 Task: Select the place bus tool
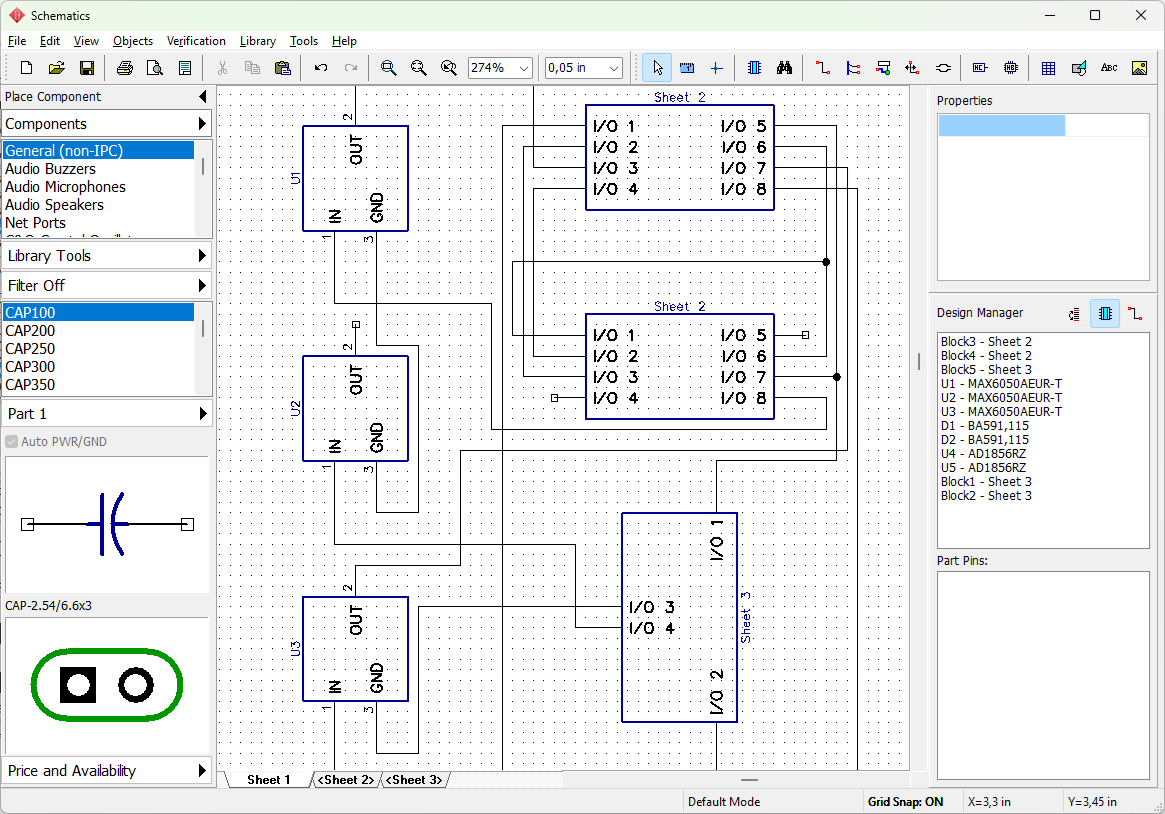[x=853, y=68]
